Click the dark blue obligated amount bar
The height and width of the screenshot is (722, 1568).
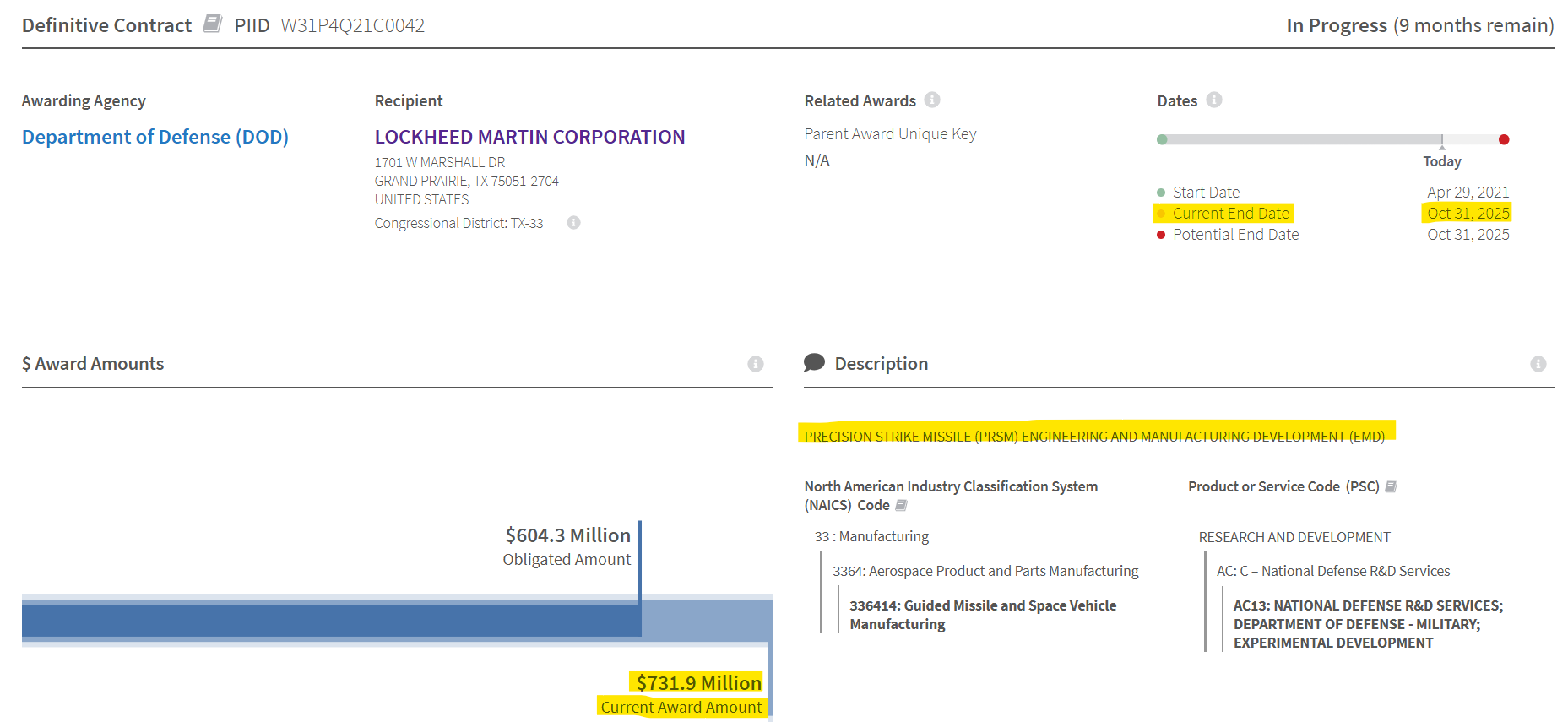pos(329,621)
